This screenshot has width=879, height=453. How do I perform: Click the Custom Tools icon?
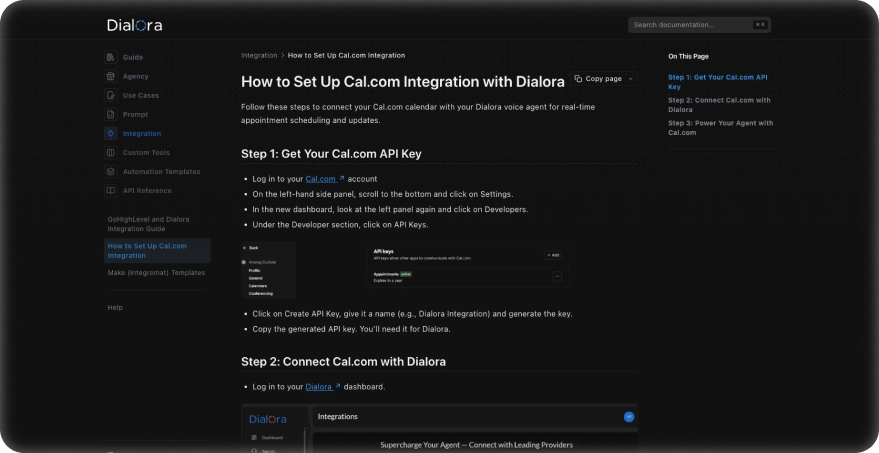111,152
